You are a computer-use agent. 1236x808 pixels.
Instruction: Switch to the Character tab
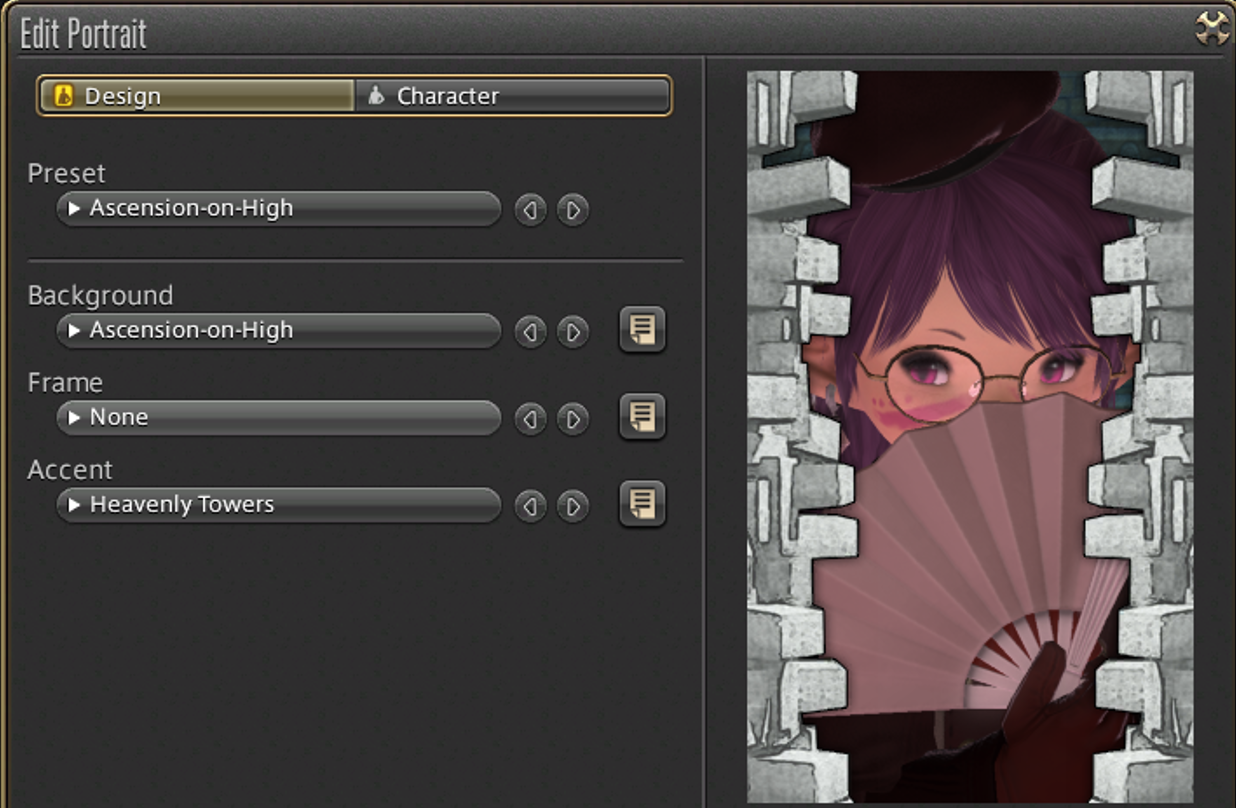coord(512,96)
